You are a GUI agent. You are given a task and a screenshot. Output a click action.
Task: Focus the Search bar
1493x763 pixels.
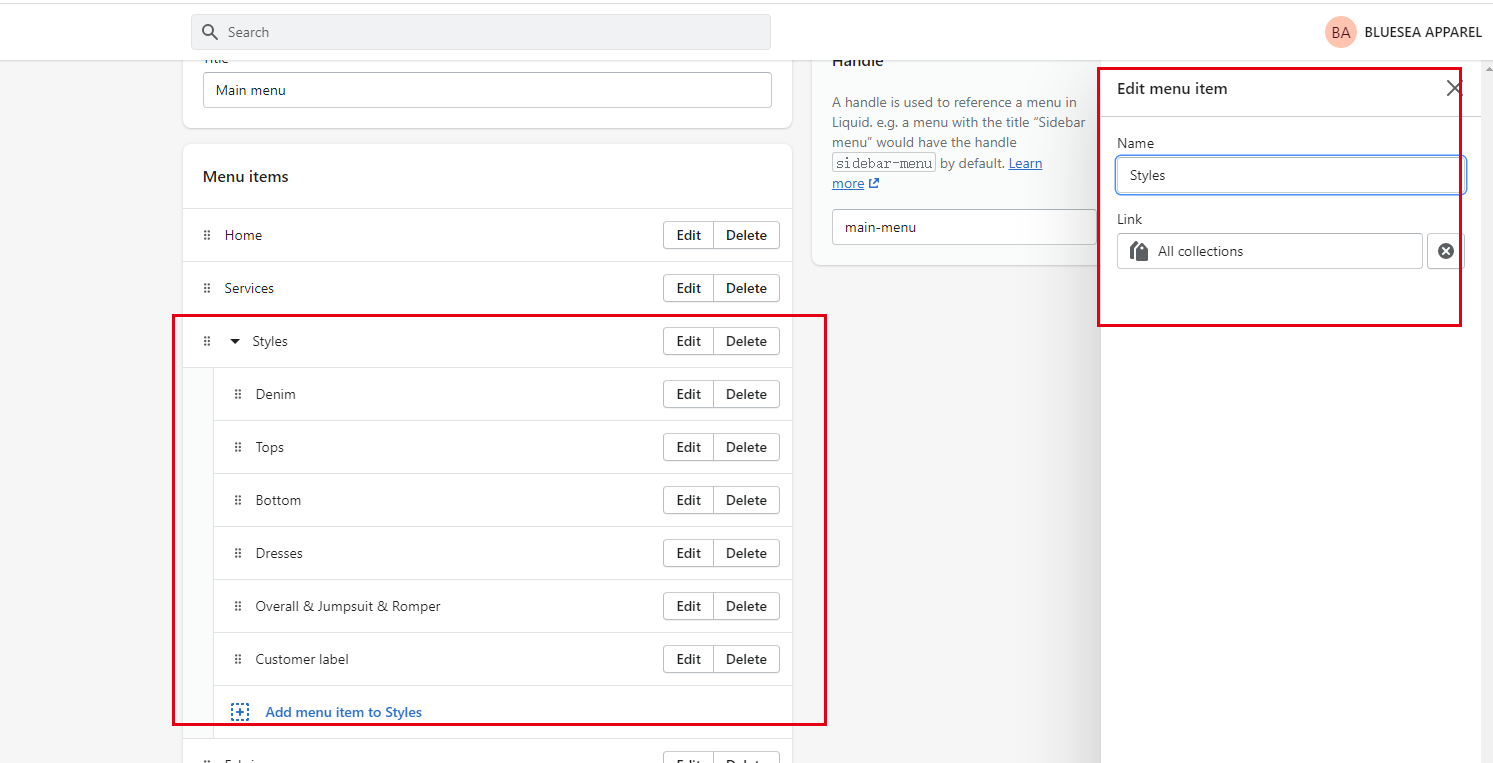click(x=490, y=32)
